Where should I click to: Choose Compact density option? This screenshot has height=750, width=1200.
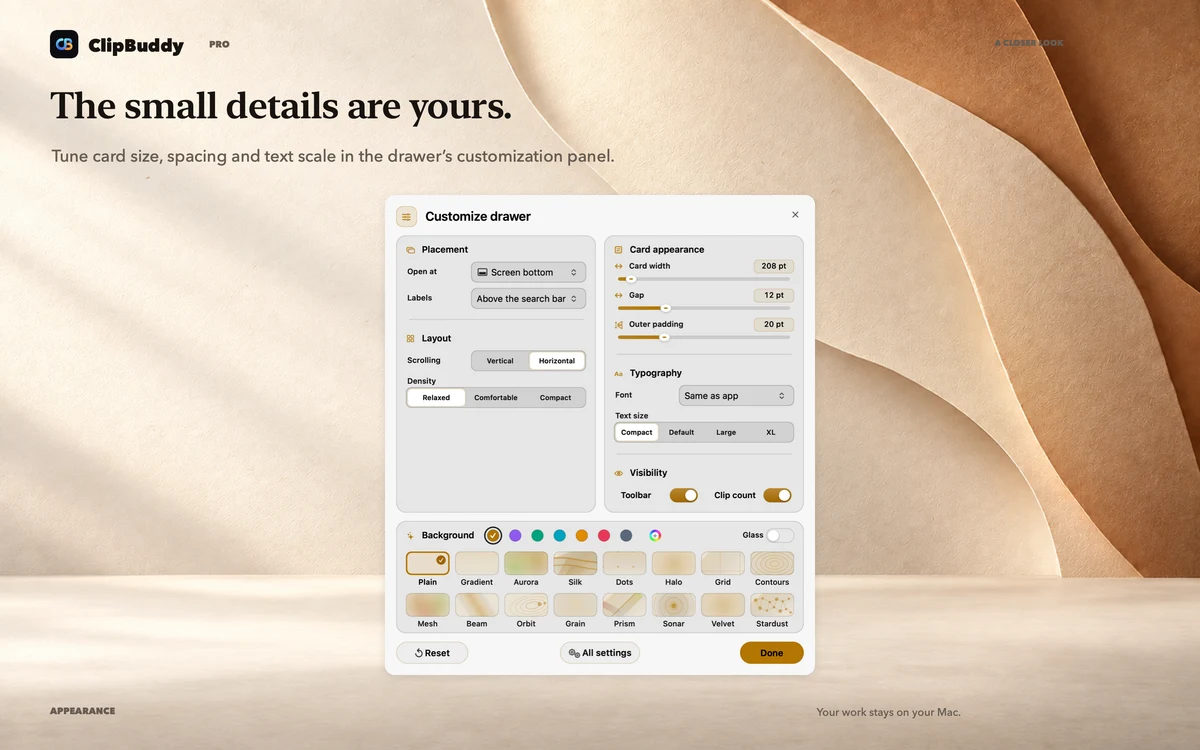[x=556, y=398]
